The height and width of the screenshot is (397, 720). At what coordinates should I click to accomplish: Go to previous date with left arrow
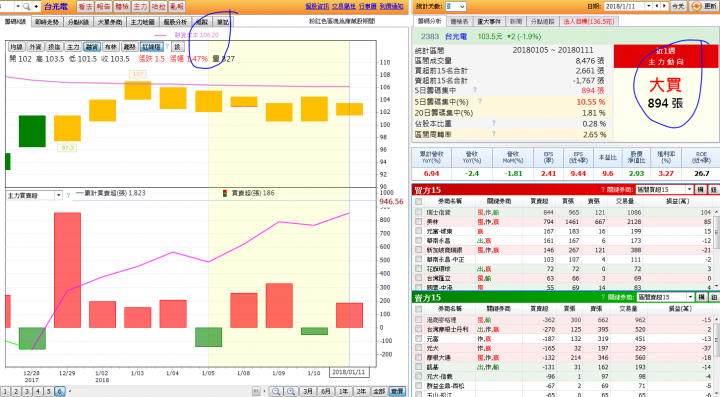point(657,6)
